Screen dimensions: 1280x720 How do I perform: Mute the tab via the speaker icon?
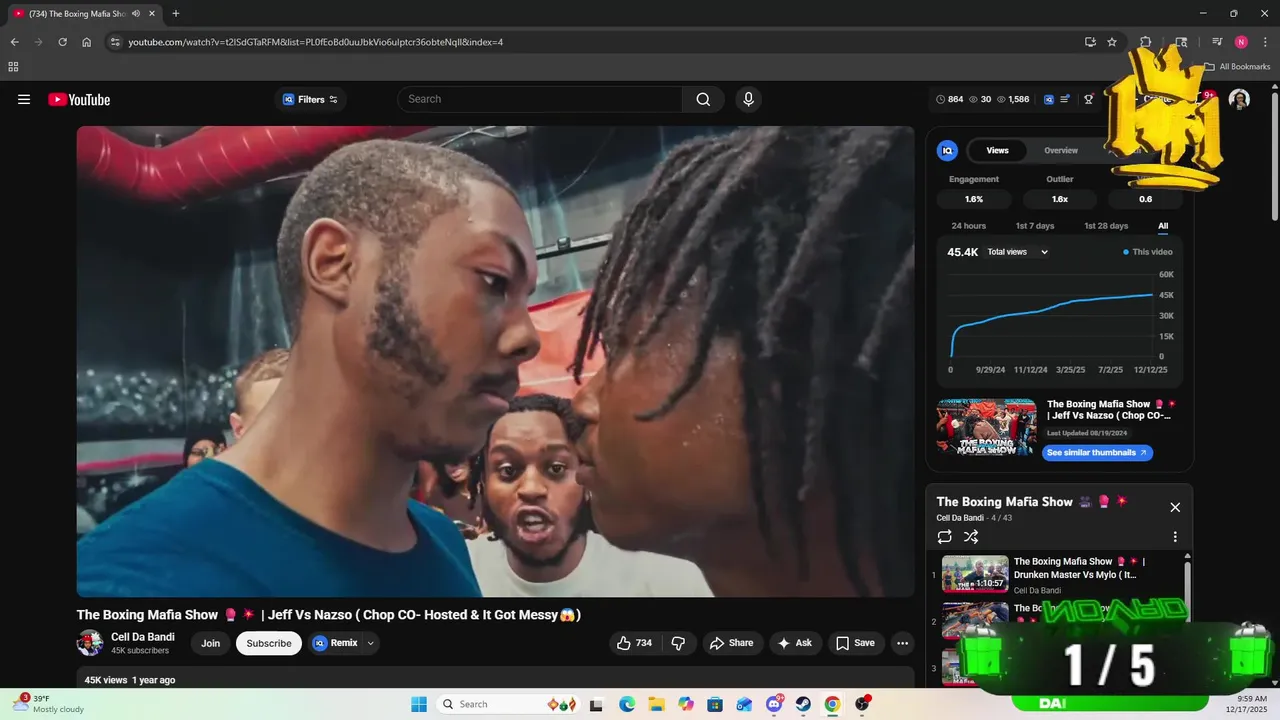click(136, 13)
